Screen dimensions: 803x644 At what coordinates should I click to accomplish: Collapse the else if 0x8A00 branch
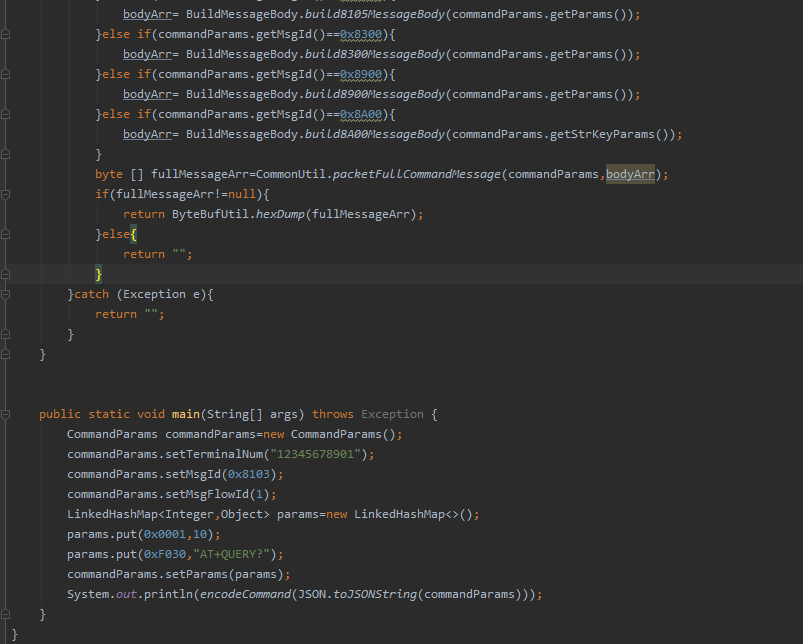point(7,114)
